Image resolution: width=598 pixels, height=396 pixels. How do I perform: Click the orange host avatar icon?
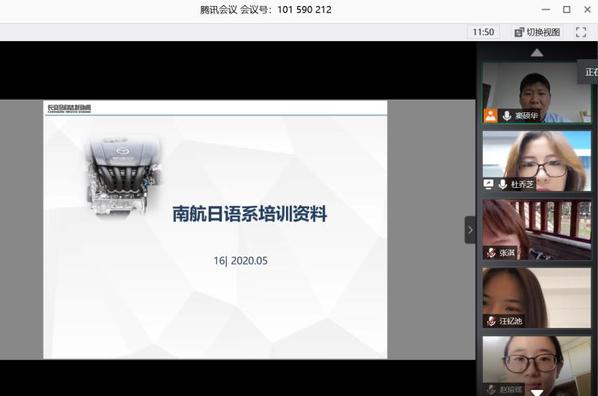tap(490, 115)
